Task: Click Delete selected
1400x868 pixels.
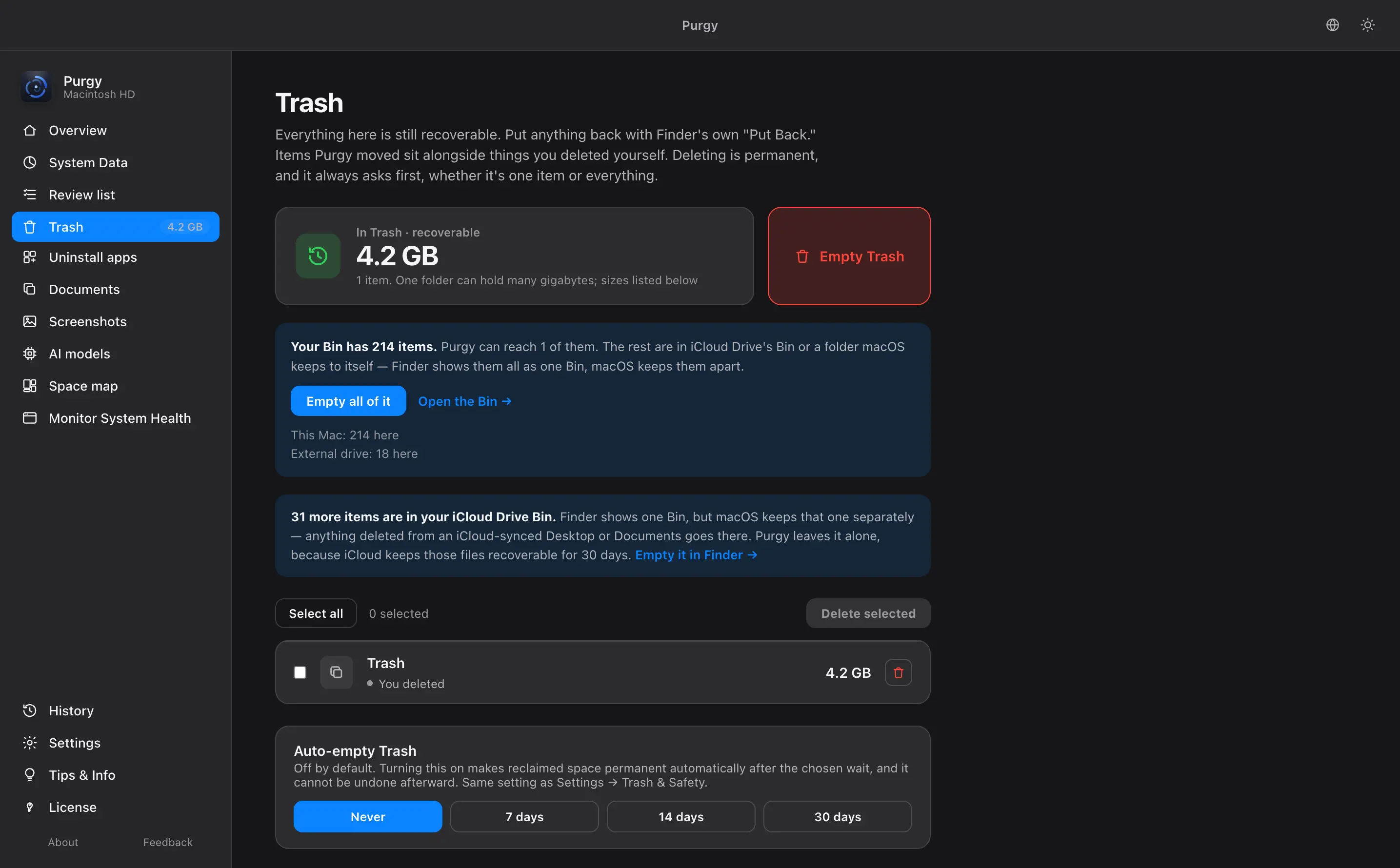Action: (x=868, y=613)
